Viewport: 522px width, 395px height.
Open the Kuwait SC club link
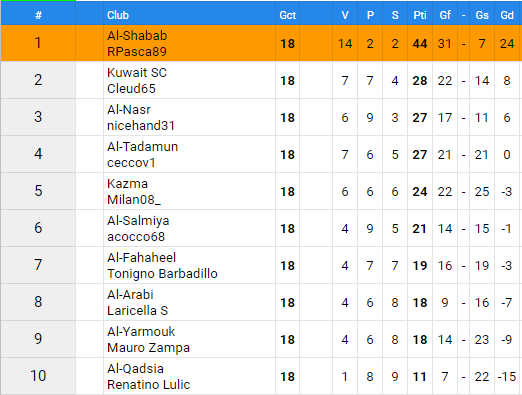tap(137, 72)
